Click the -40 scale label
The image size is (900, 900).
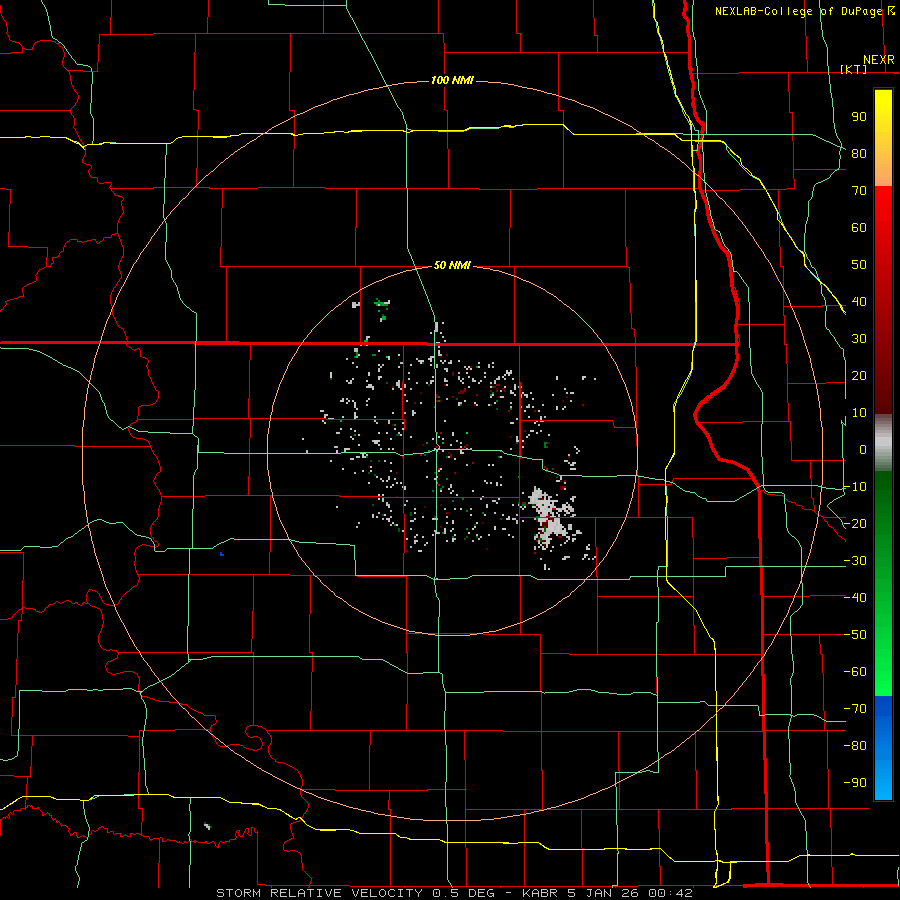(x=855, y=598)
